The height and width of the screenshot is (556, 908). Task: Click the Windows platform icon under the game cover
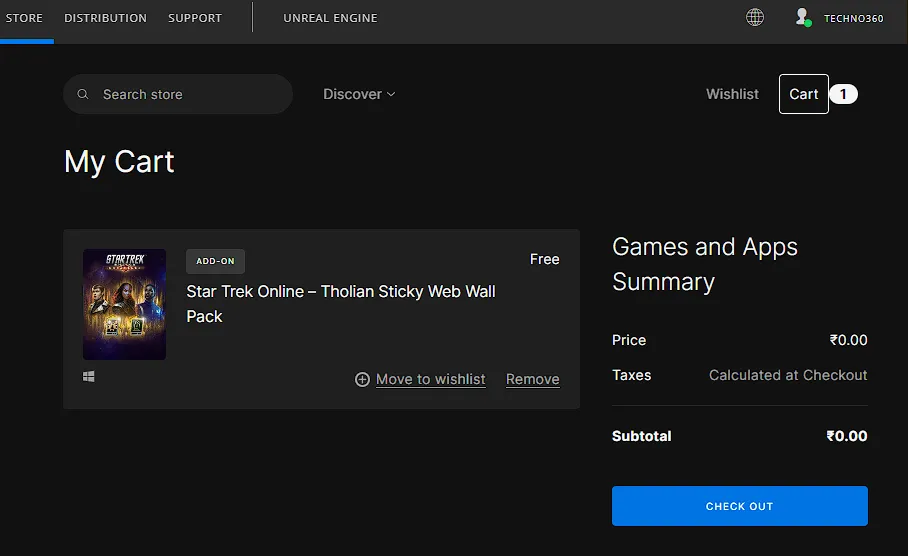click(x=89, y=377)
